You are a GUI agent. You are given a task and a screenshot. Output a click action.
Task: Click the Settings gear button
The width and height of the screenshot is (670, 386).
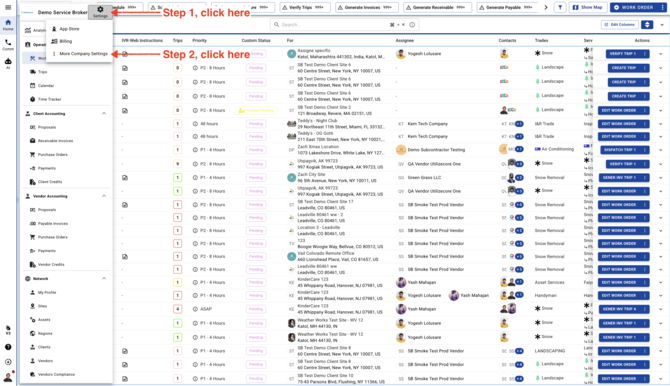100,12
